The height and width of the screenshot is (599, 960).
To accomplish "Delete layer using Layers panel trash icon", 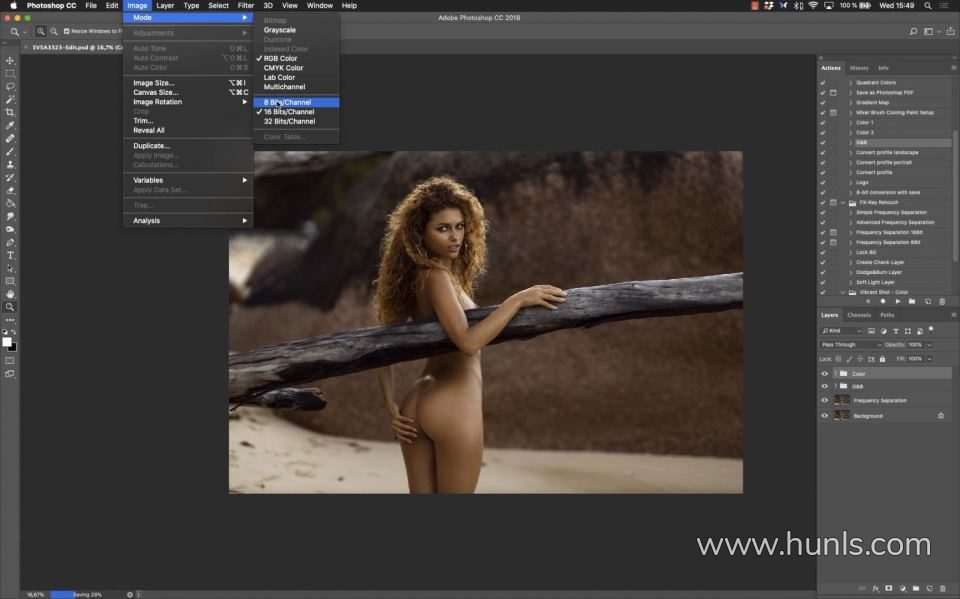I will (x=944, y=588).
